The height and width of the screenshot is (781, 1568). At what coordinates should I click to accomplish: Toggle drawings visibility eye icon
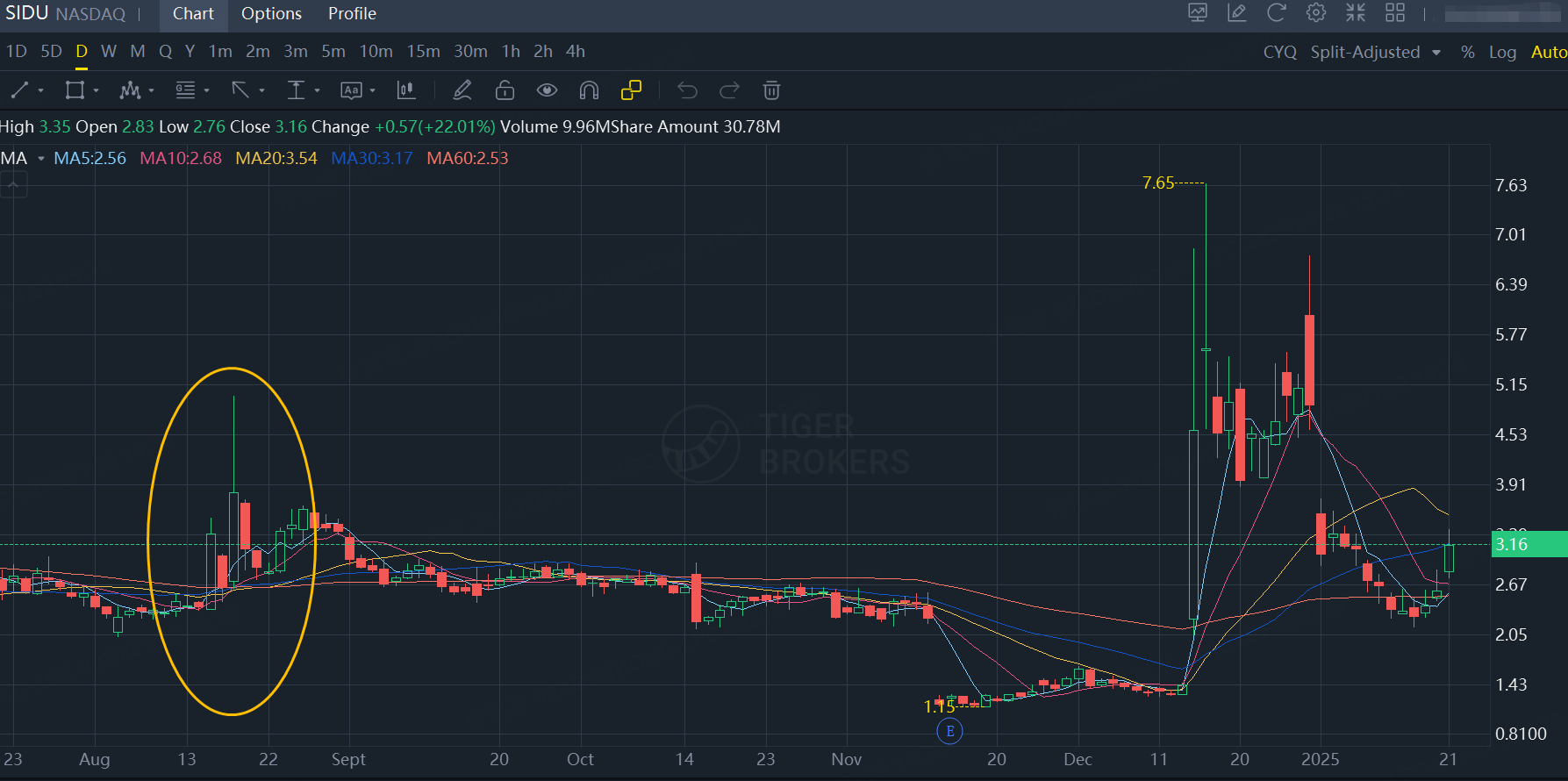(547, 90)
